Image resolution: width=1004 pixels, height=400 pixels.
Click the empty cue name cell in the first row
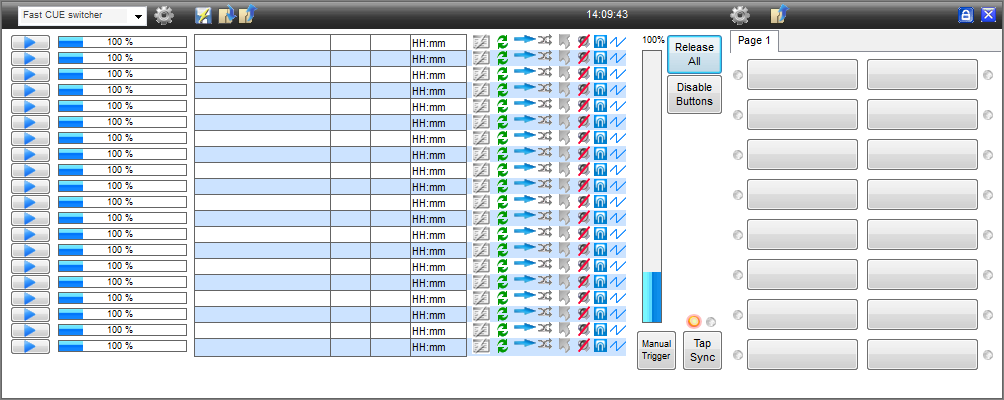click(263, 43)
